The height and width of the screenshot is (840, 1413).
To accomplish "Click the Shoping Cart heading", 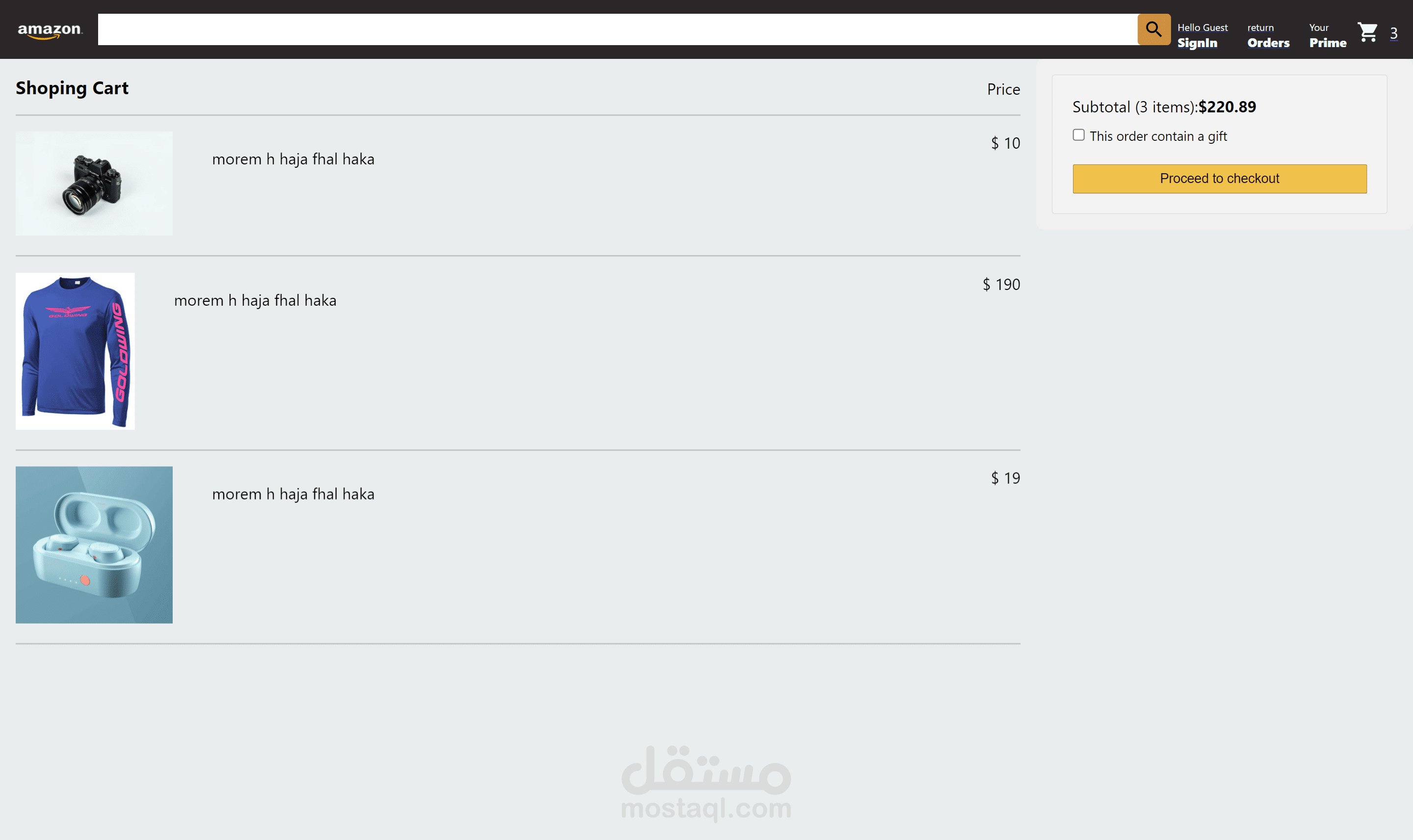I will [x=72, y=88].
